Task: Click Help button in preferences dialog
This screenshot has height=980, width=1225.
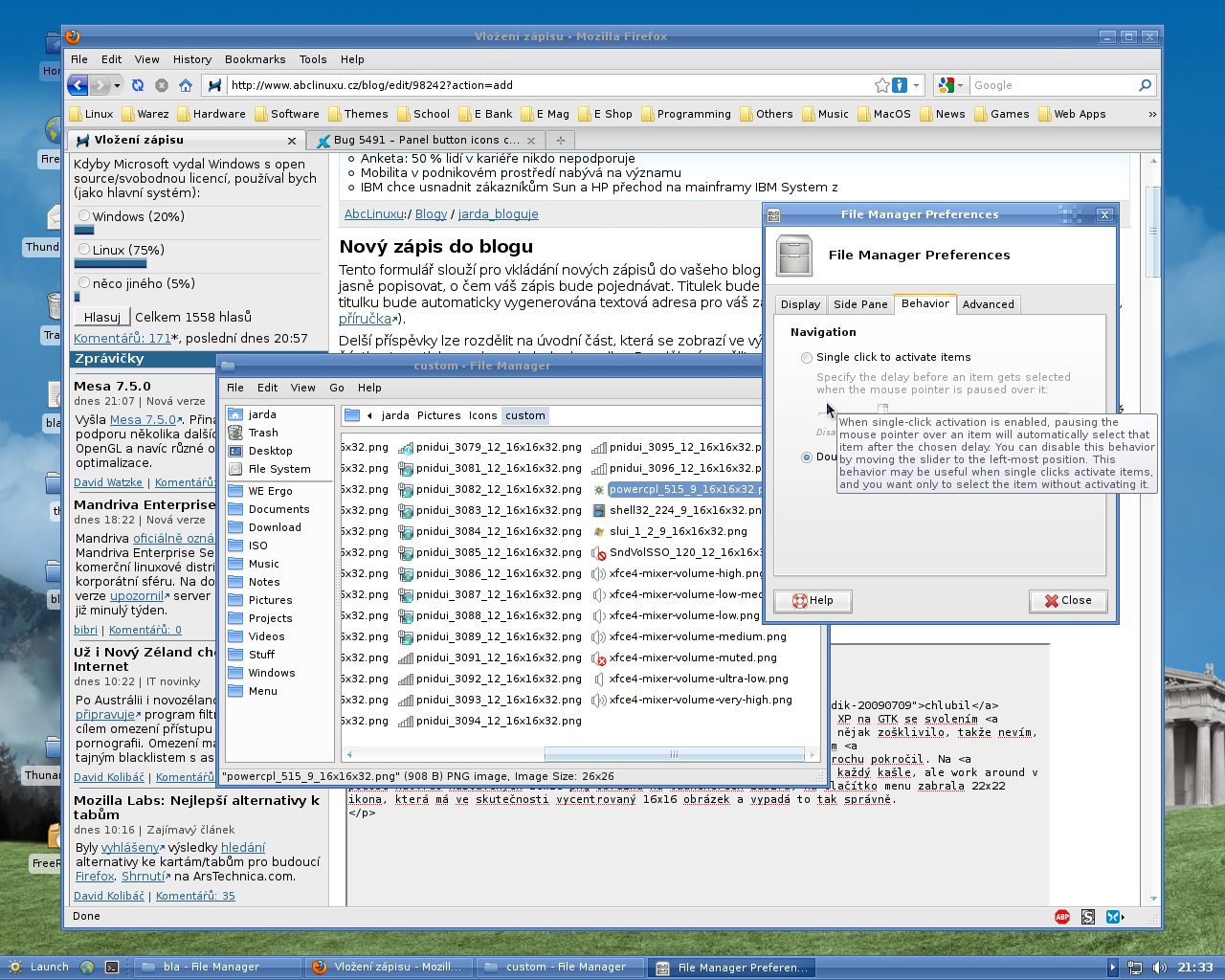Action: coord(813,601)
